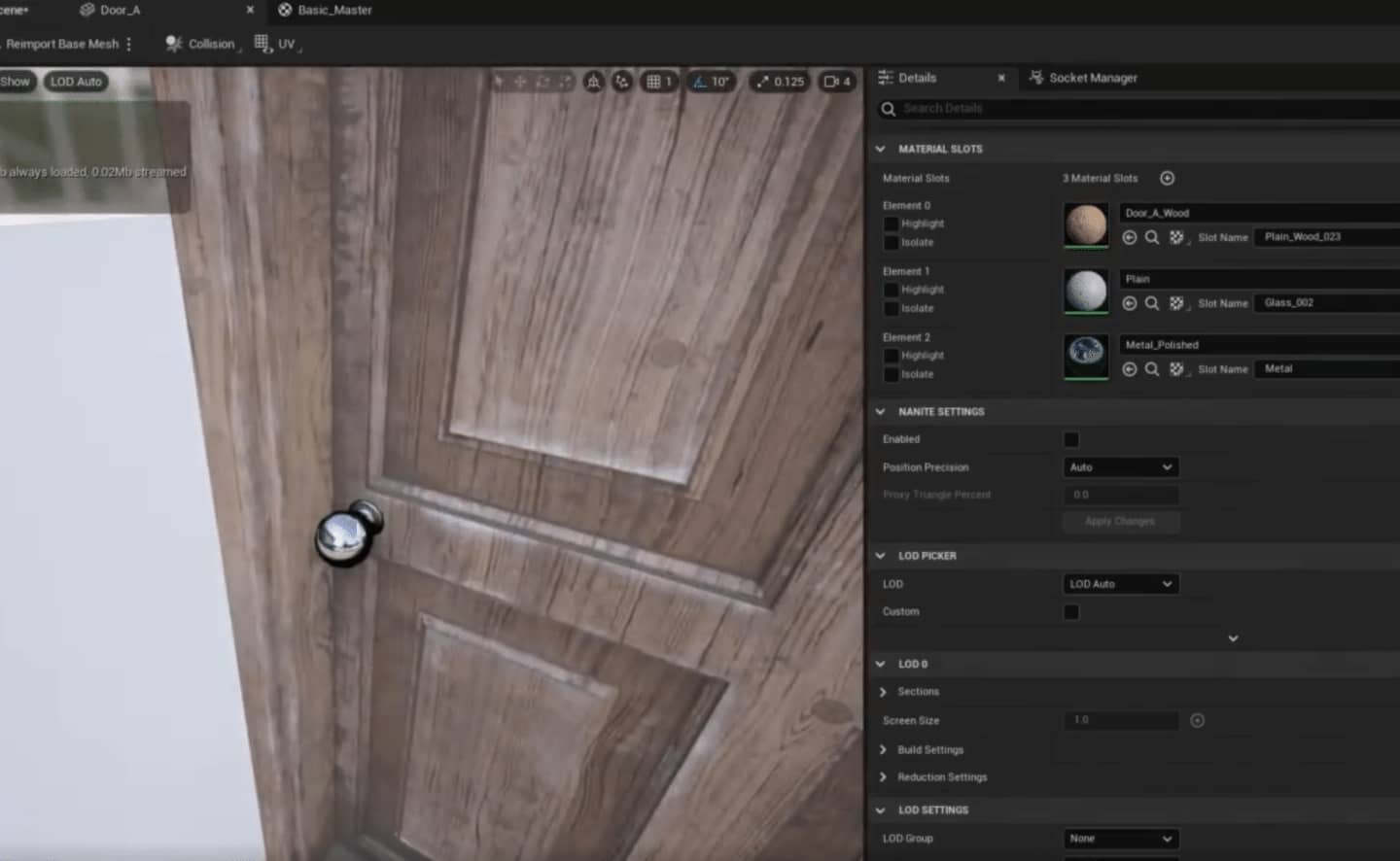Open the LOD Auto dropdown in LOD Picker
Image resolution: width=1400 pixels, height=861 pixels.
[1121, 584]
